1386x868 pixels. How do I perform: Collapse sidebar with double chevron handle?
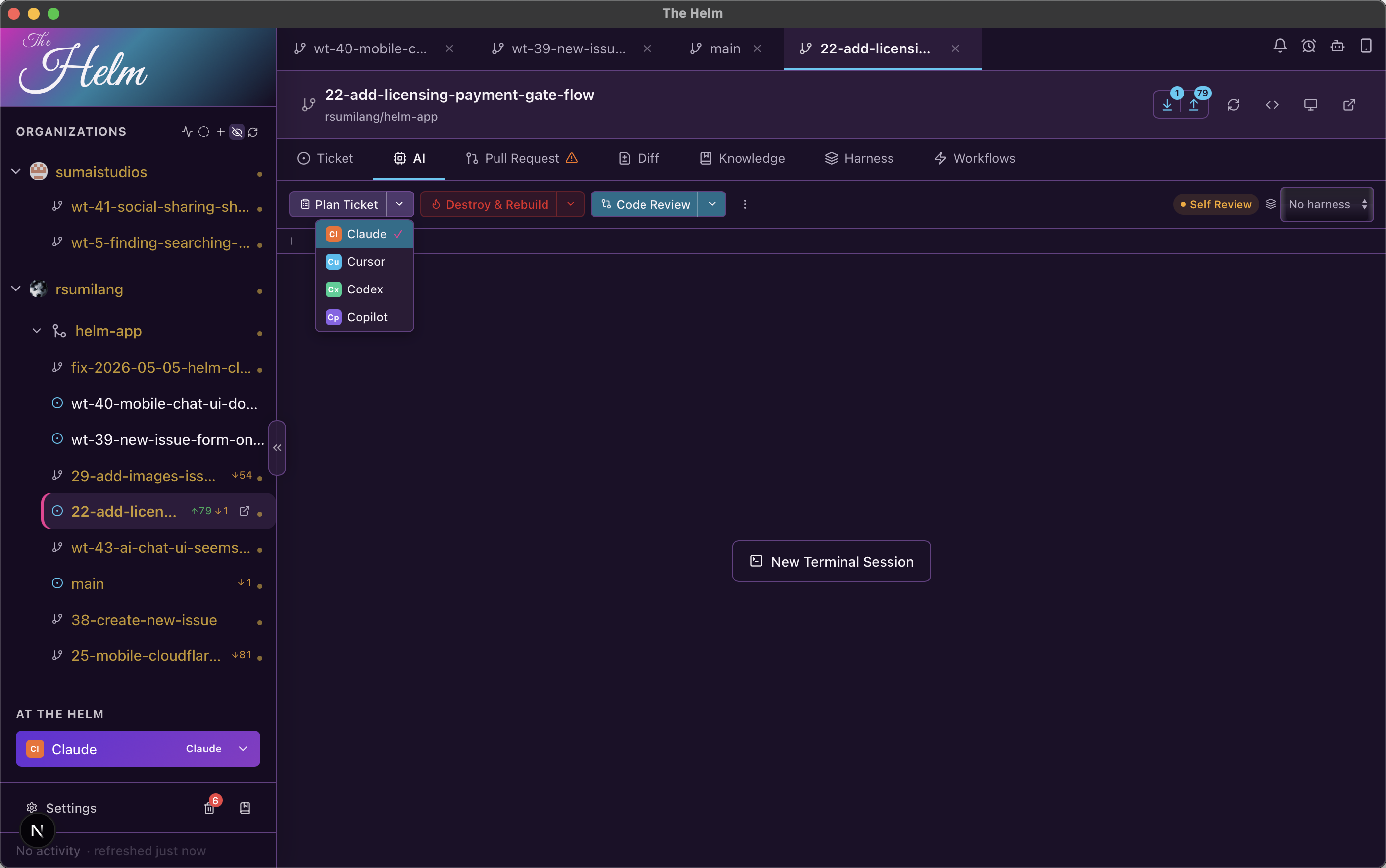point(277,448)
